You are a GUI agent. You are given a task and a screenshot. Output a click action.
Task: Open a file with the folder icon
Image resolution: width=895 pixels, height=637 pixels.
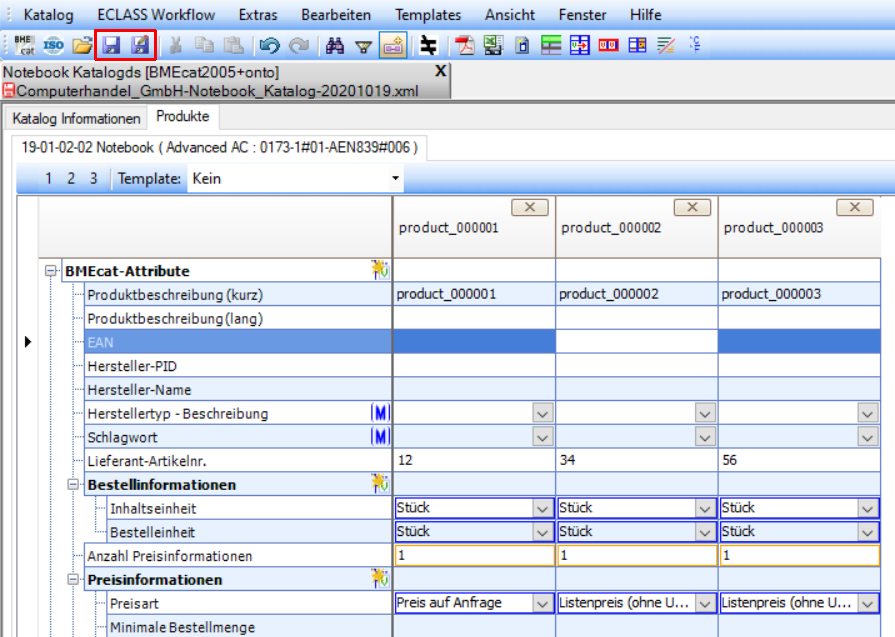click(82, 45)
